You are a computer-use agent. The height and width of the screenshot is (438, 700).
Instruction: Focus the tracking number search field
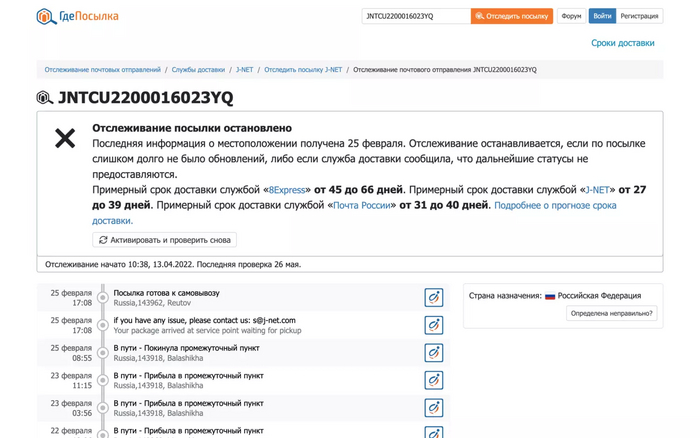pos(415,16)
